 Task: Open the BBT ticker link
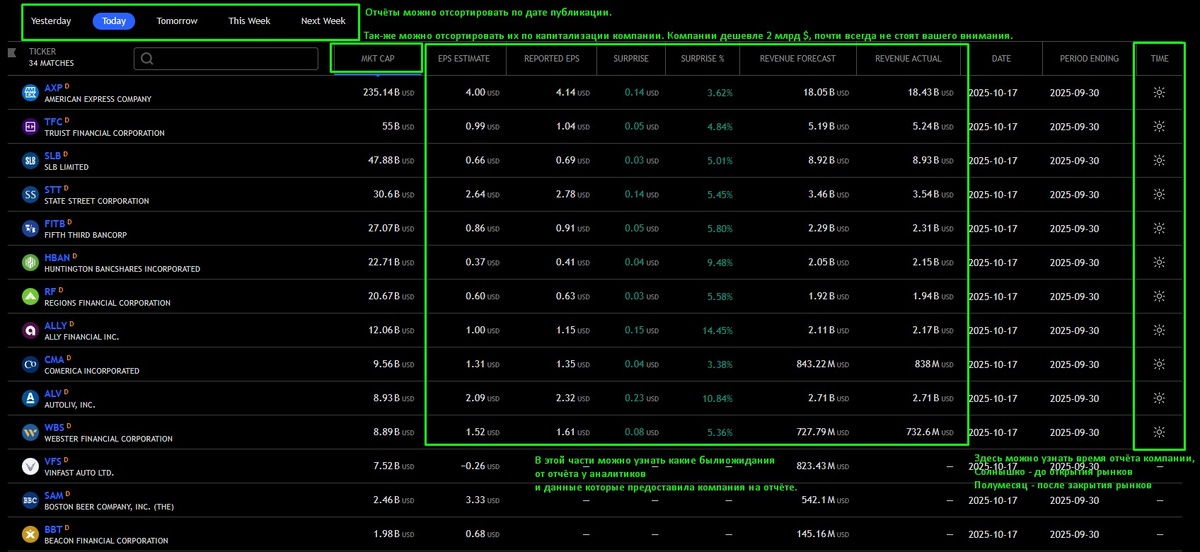pyautogui.click(x=53, y=530)
